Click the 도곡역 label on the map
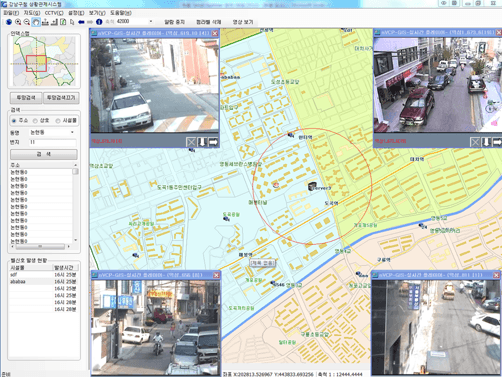This screenshot has height=377, width=502. [331, 203]
